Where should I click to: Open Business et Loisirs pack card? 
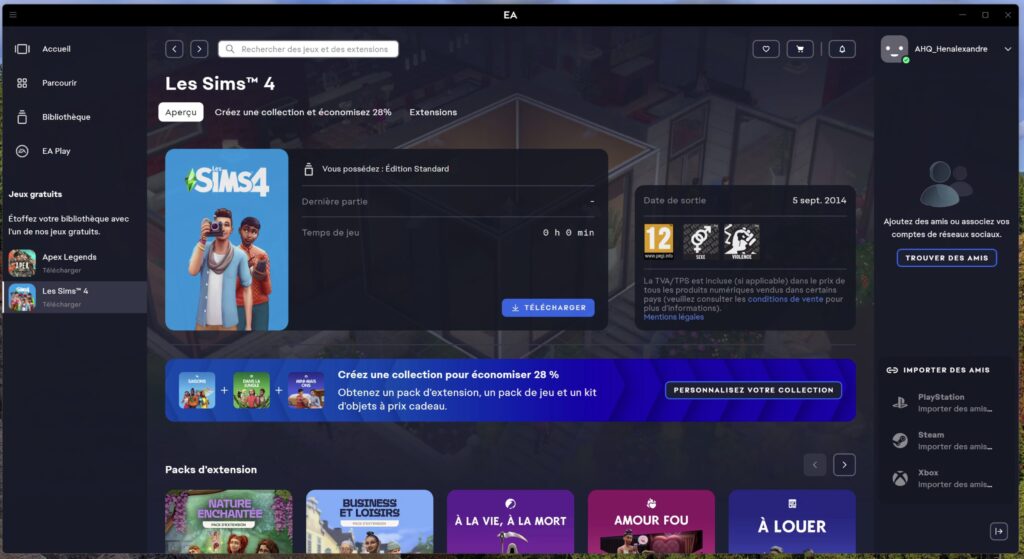click(x=370, y=522)
